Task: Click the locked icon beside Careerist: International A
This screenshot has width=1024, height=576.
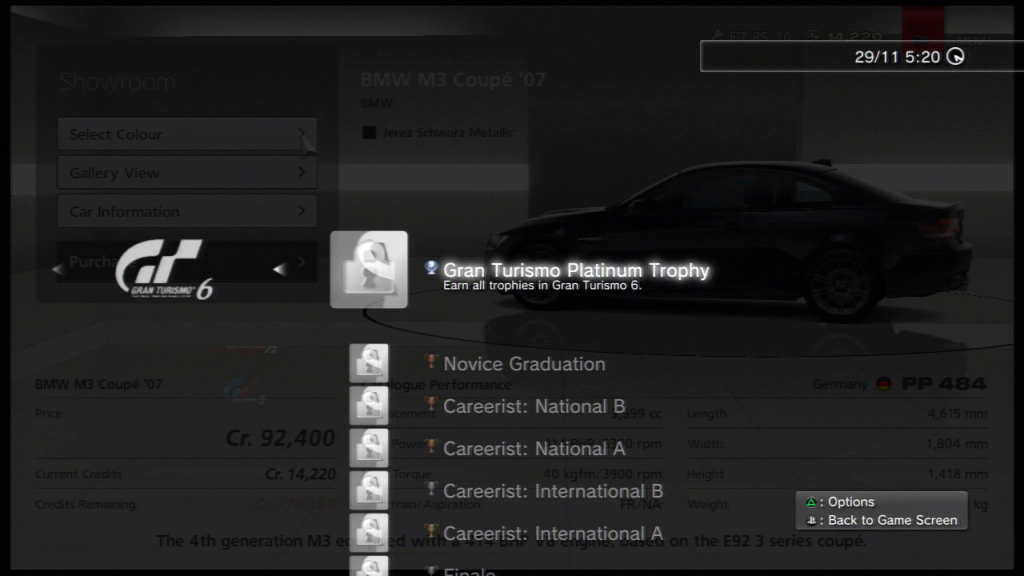Action: coord(369,532)
